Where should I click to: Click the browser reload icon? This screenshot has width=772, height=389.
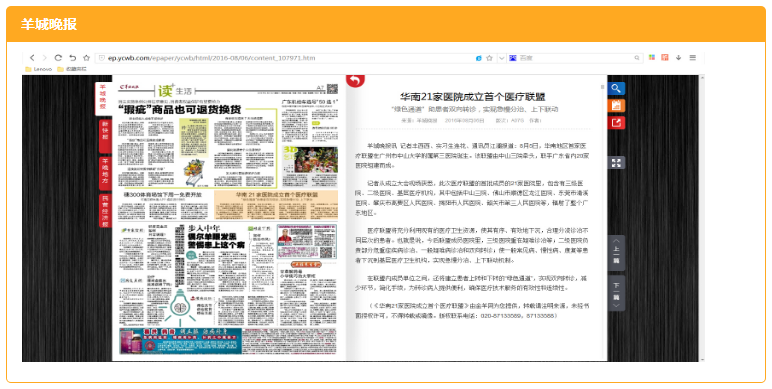[x=58, y=58]
